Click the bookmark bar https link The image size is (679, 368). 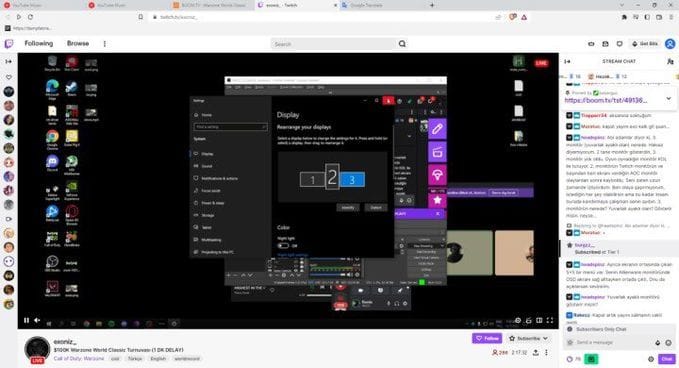click(x=29, y=28)
